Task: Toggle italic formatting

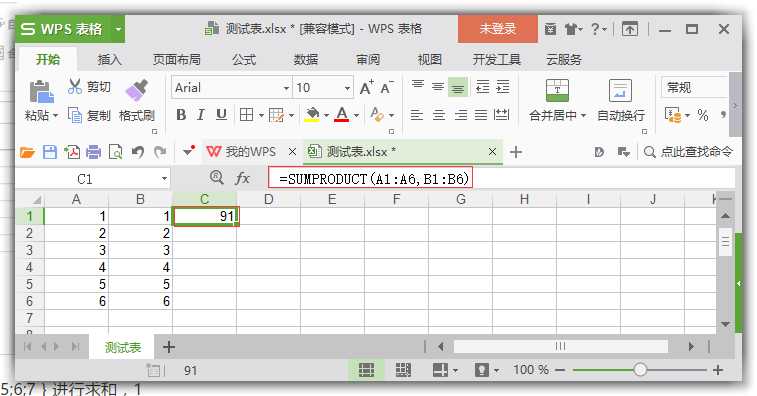Action: [200, 115]
